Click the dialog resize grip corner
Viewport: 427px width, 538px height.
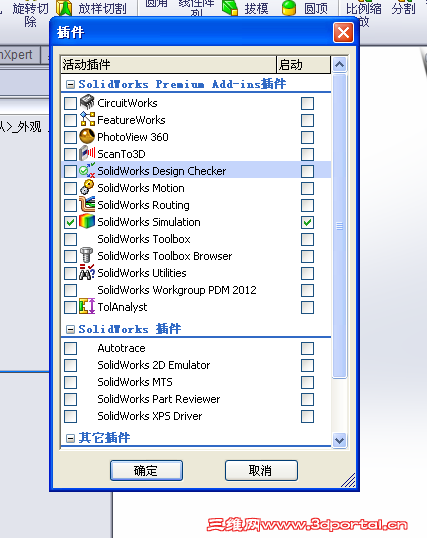point(348,480)
